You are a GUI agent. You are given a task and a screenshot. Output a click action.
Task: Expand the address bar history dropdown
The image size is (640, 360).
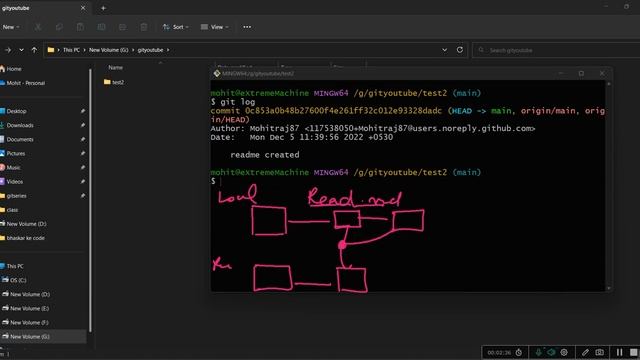click(444, 50)
